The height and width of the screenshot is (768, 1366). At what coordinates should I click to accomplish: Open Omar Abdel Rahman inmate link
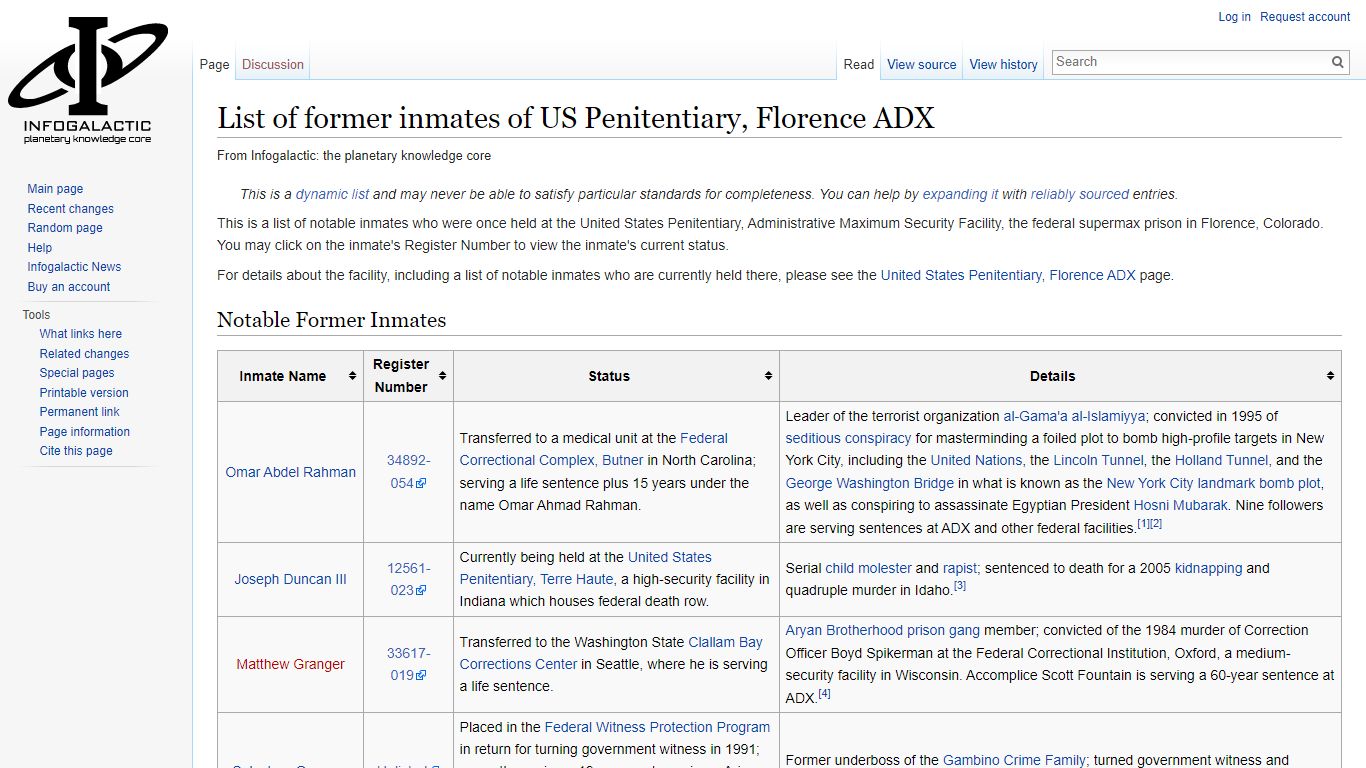[291, 472]
